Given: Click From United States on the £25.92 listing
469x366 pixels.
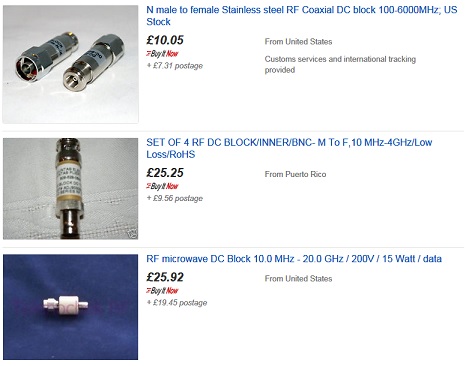Looking at the screenshot, I should pos(298,279).
